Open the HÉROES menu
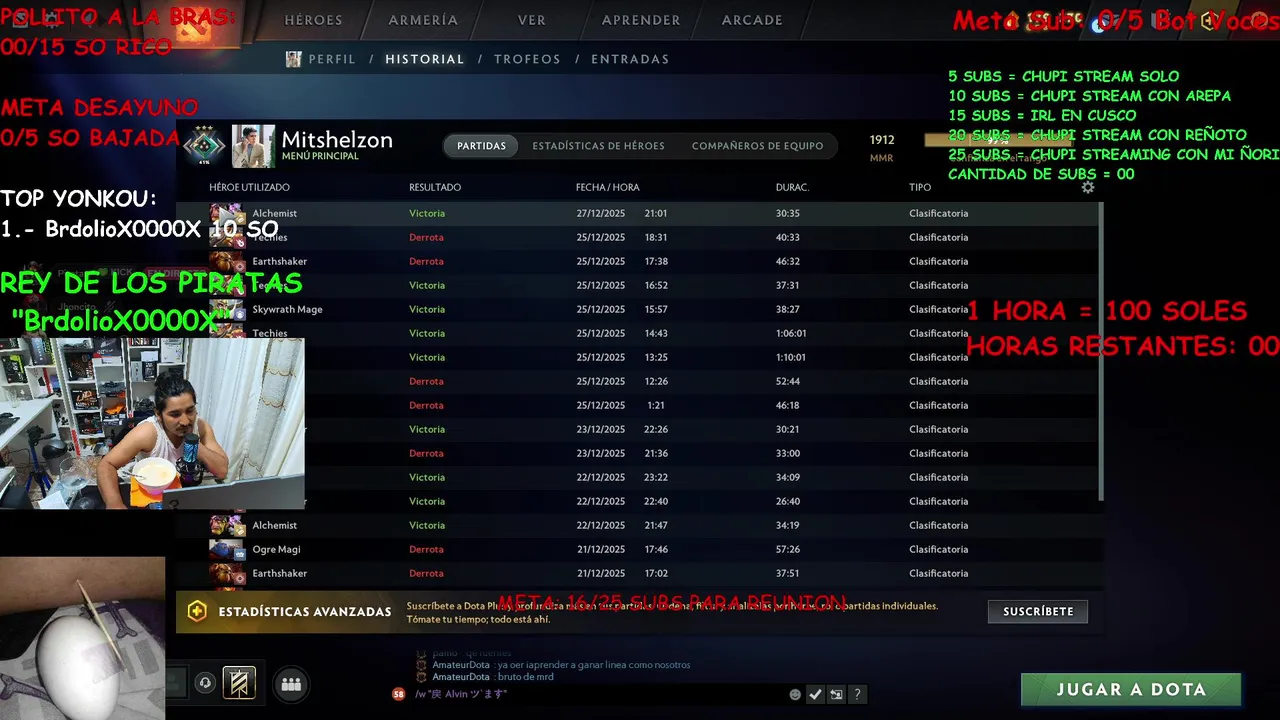 pyautogui.click(x=313, y=20)
